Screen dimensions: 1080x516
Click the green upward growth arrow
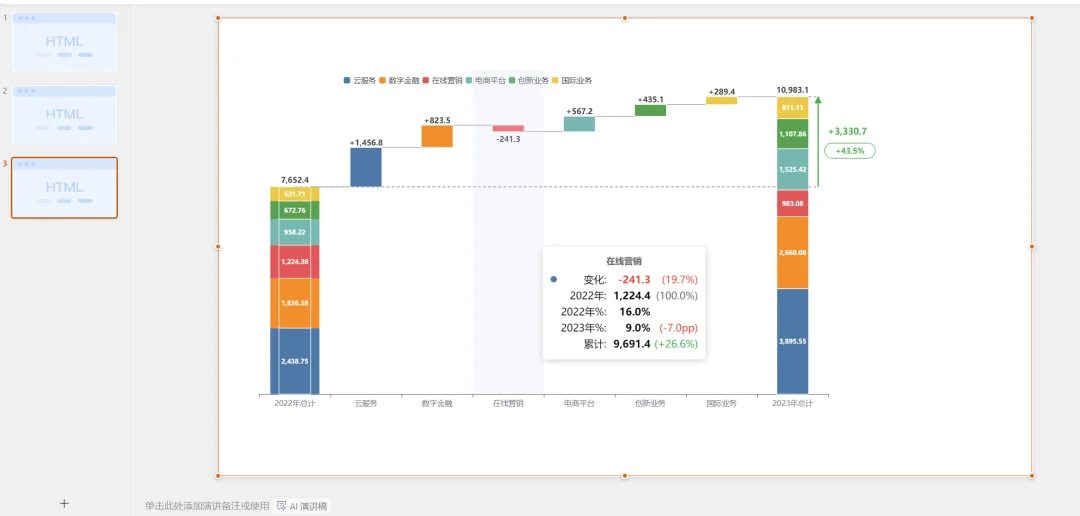pyautogui.click(x=818, y=142)
